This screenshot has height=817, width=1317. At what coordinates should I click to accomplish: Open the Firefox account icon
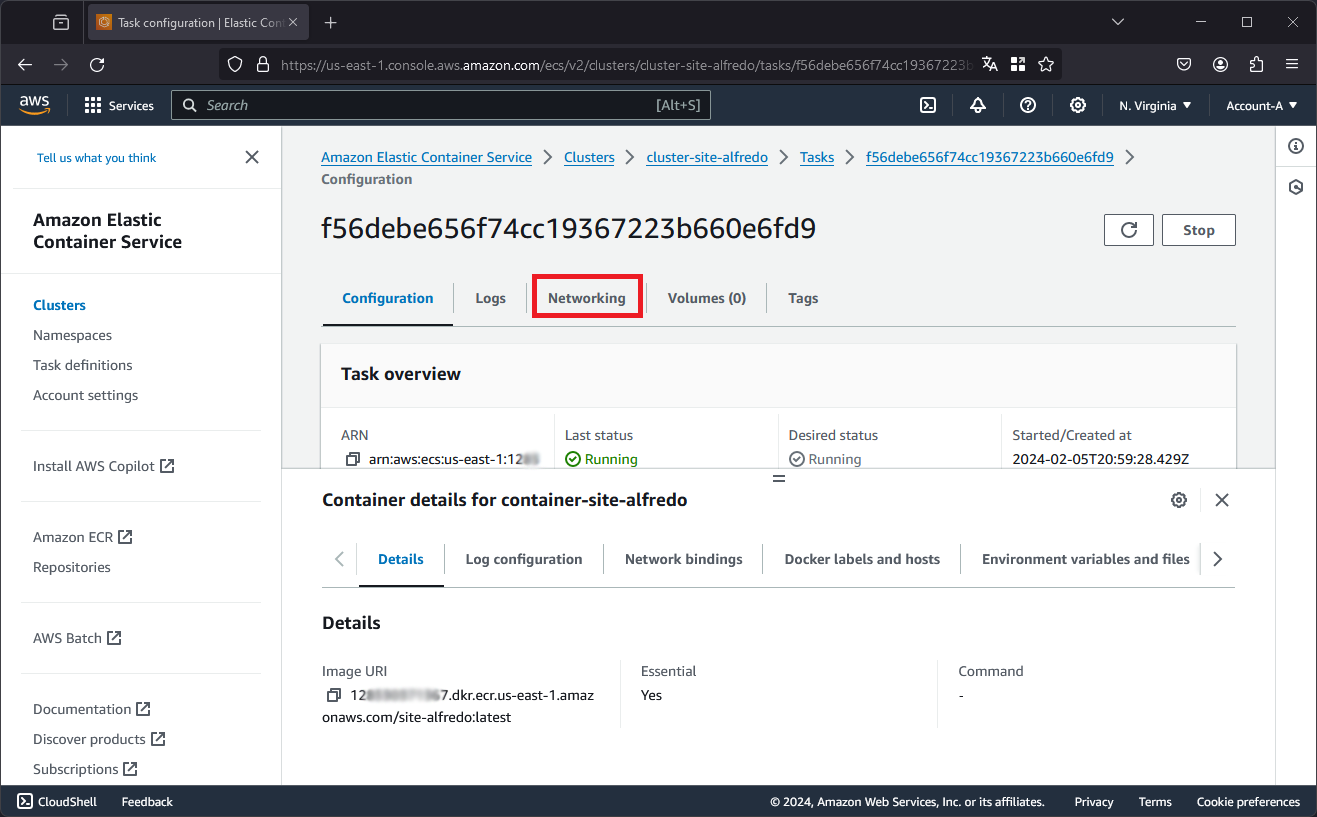click(x=1220, y=64)
